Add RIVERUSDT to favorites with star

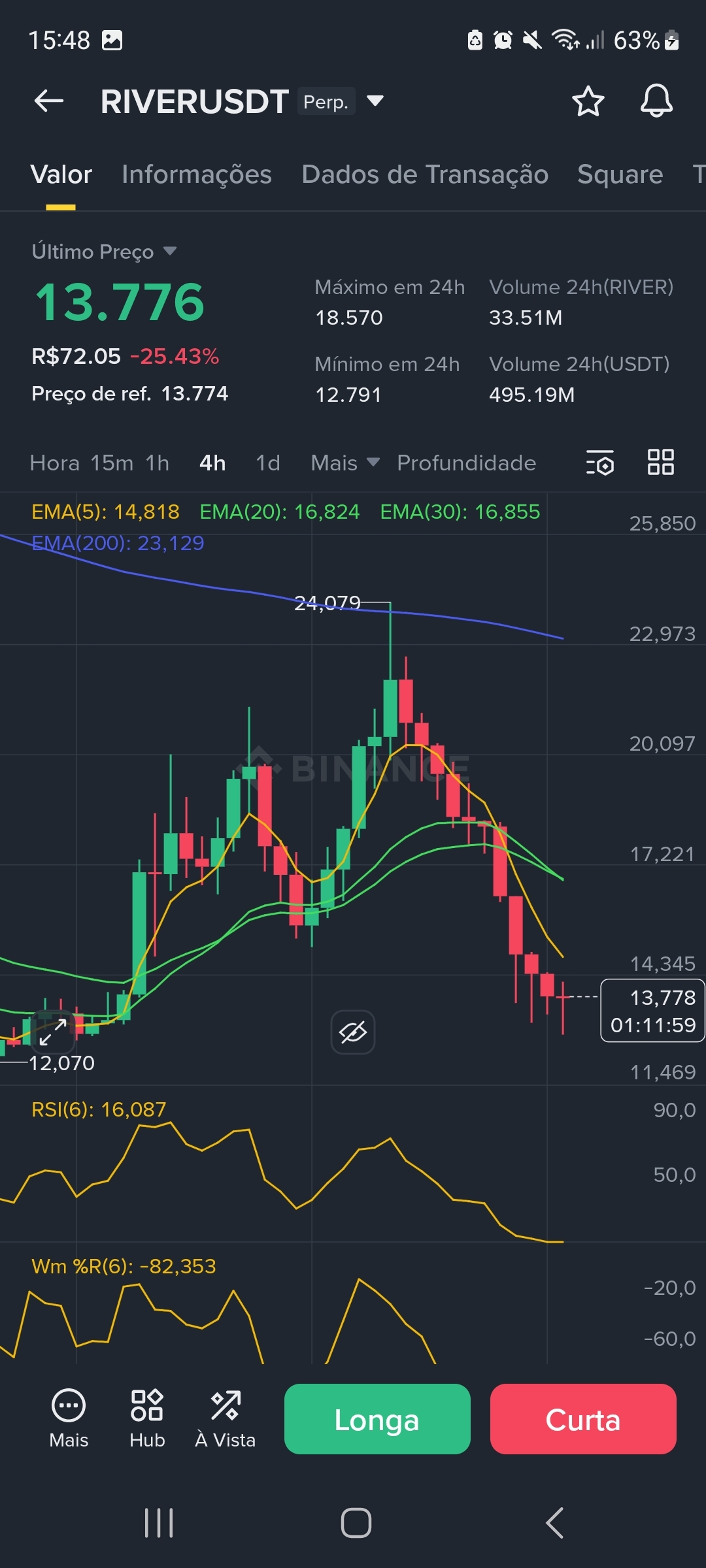click(x=588, y=101)
